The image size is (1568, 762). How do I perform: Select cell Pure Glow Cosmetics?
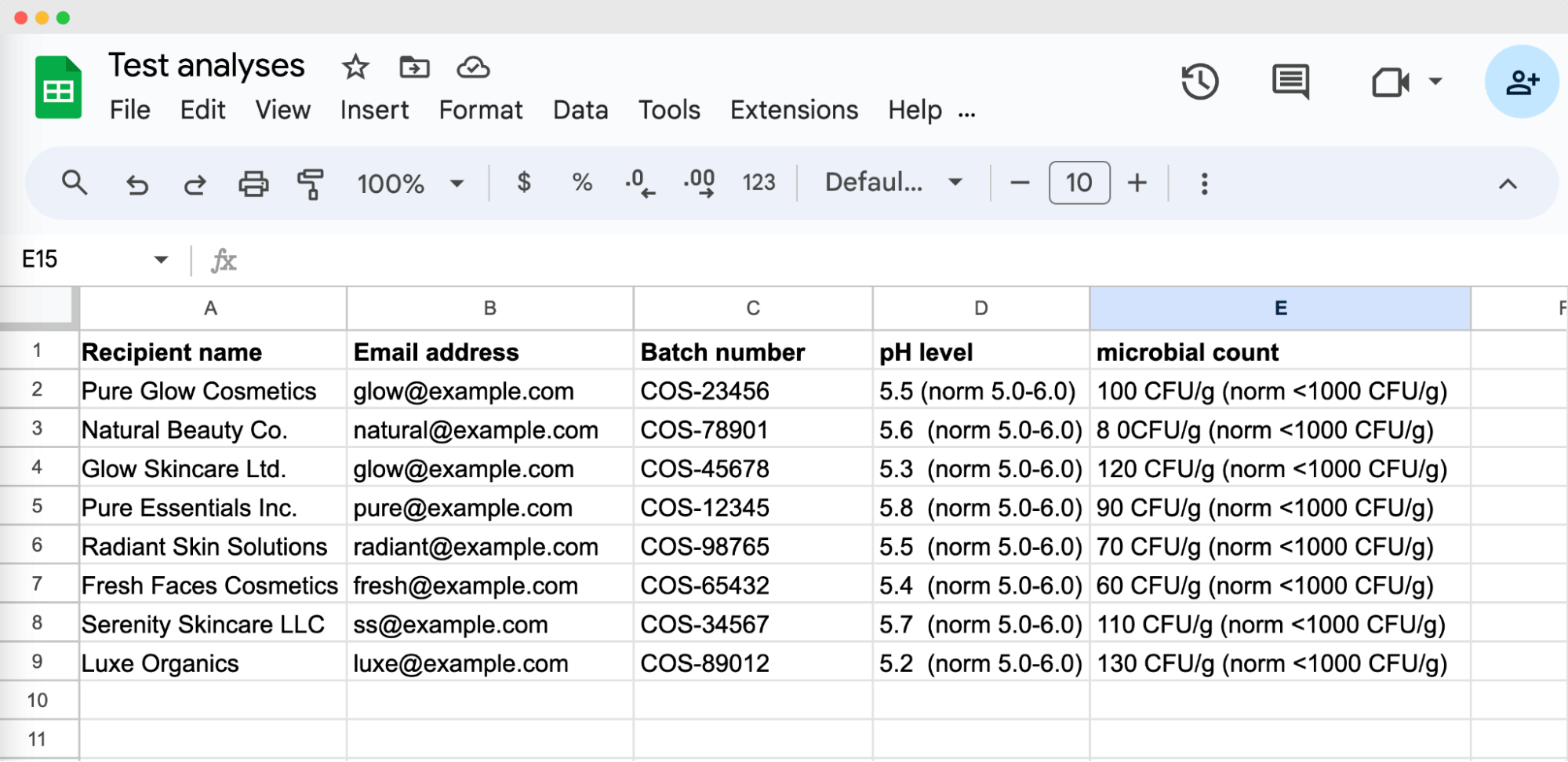pos(213,391)
